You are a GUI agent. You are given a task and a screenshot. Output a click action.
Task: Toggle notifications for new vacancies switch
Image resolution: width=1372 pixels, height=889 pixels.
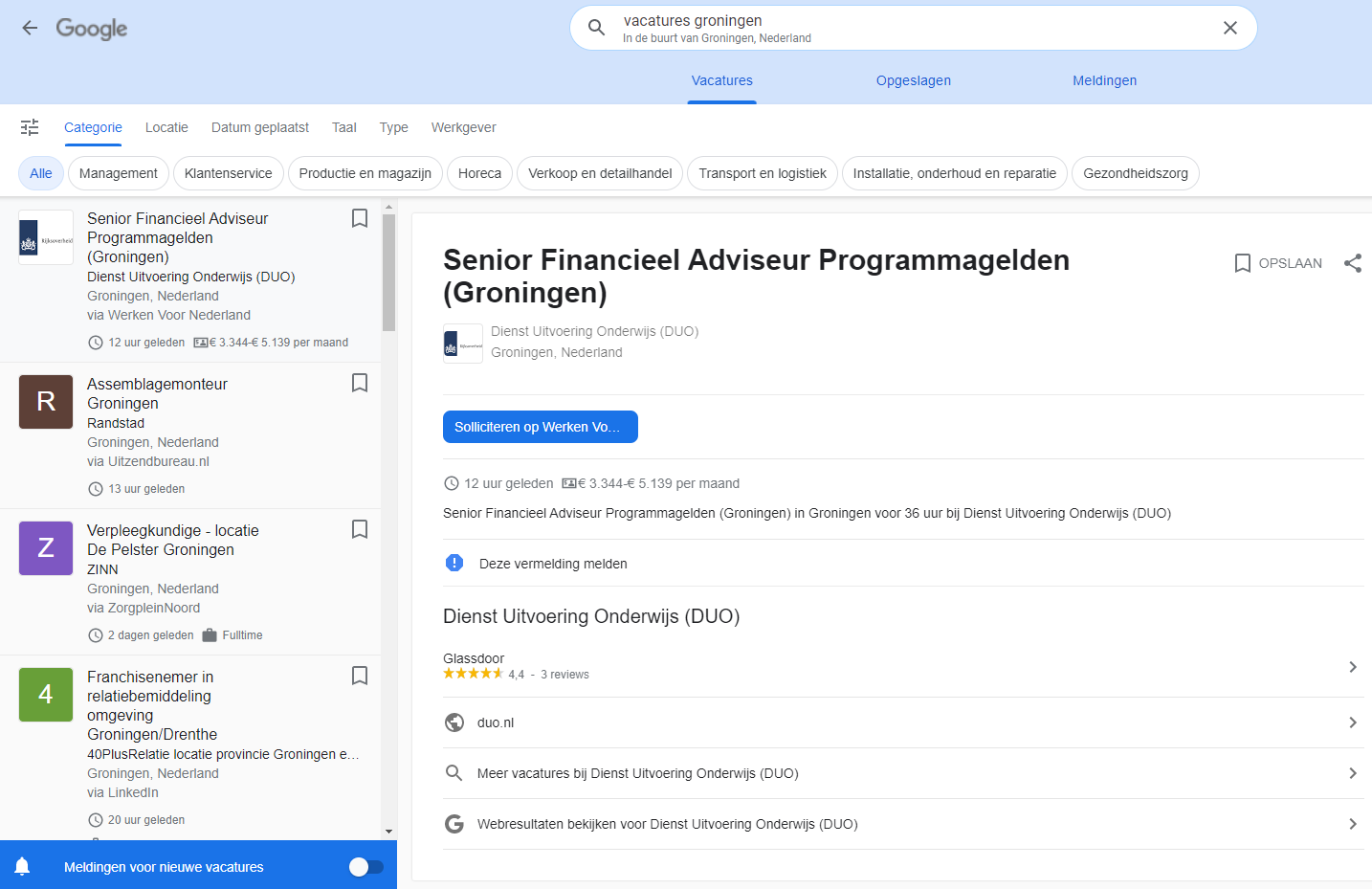click(366, 867)
